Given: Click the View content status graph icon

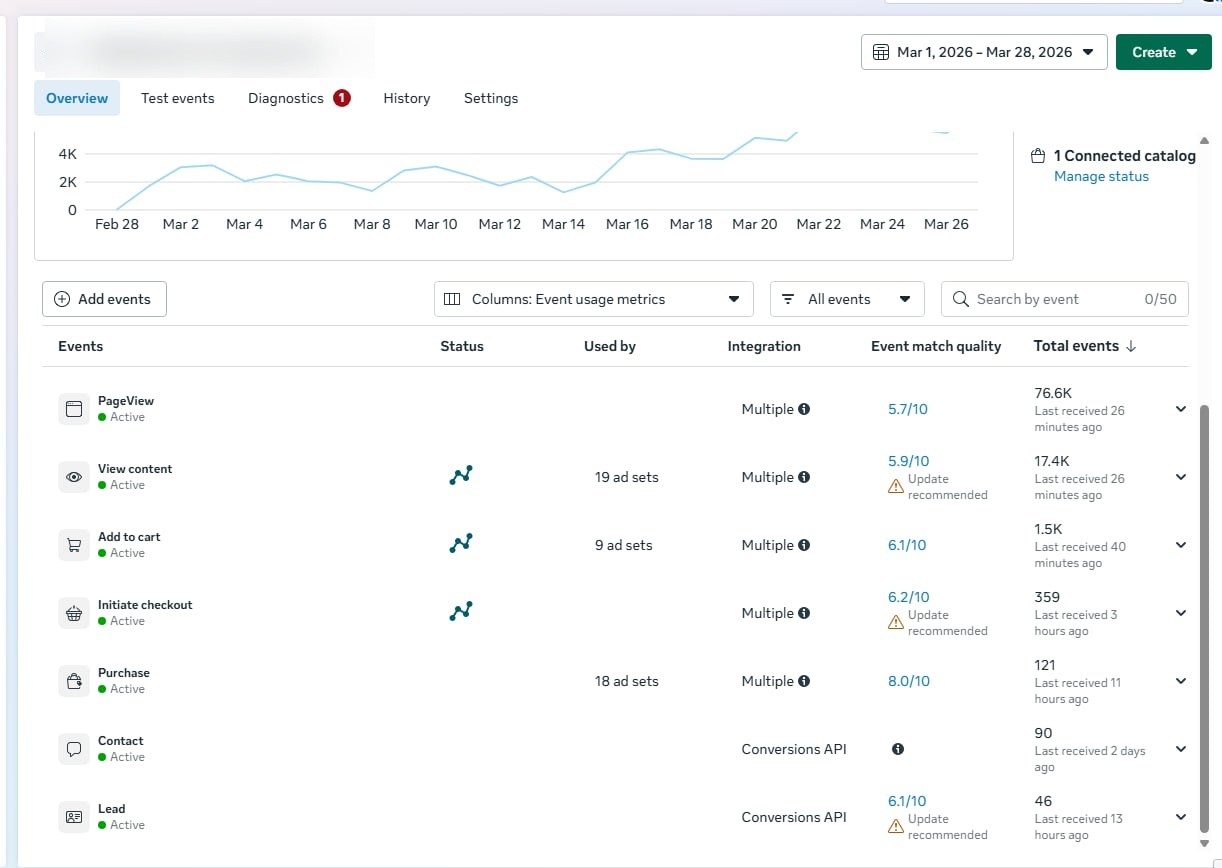Looking at the screenshot, I should (461, 476).
